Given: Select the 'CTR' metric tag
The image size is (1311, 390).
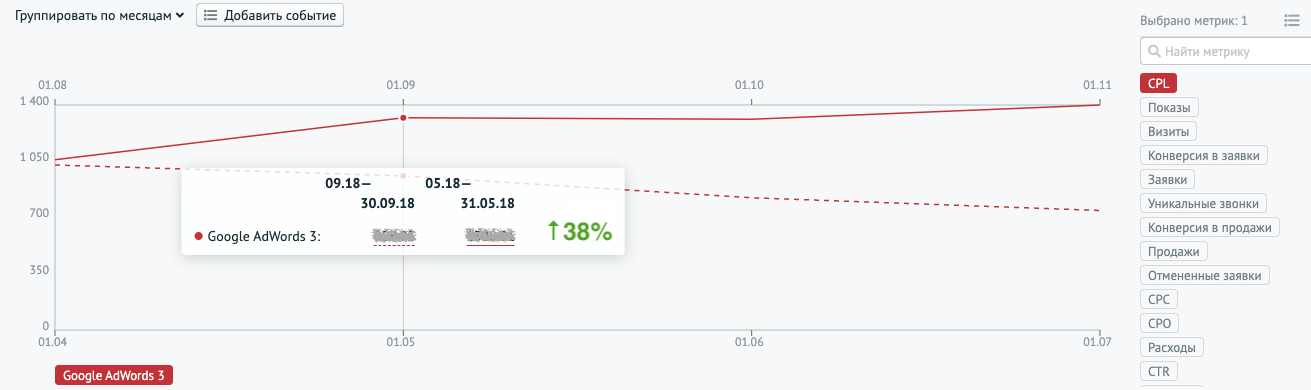Looking at the screenshot, I should coord(1158,371).
